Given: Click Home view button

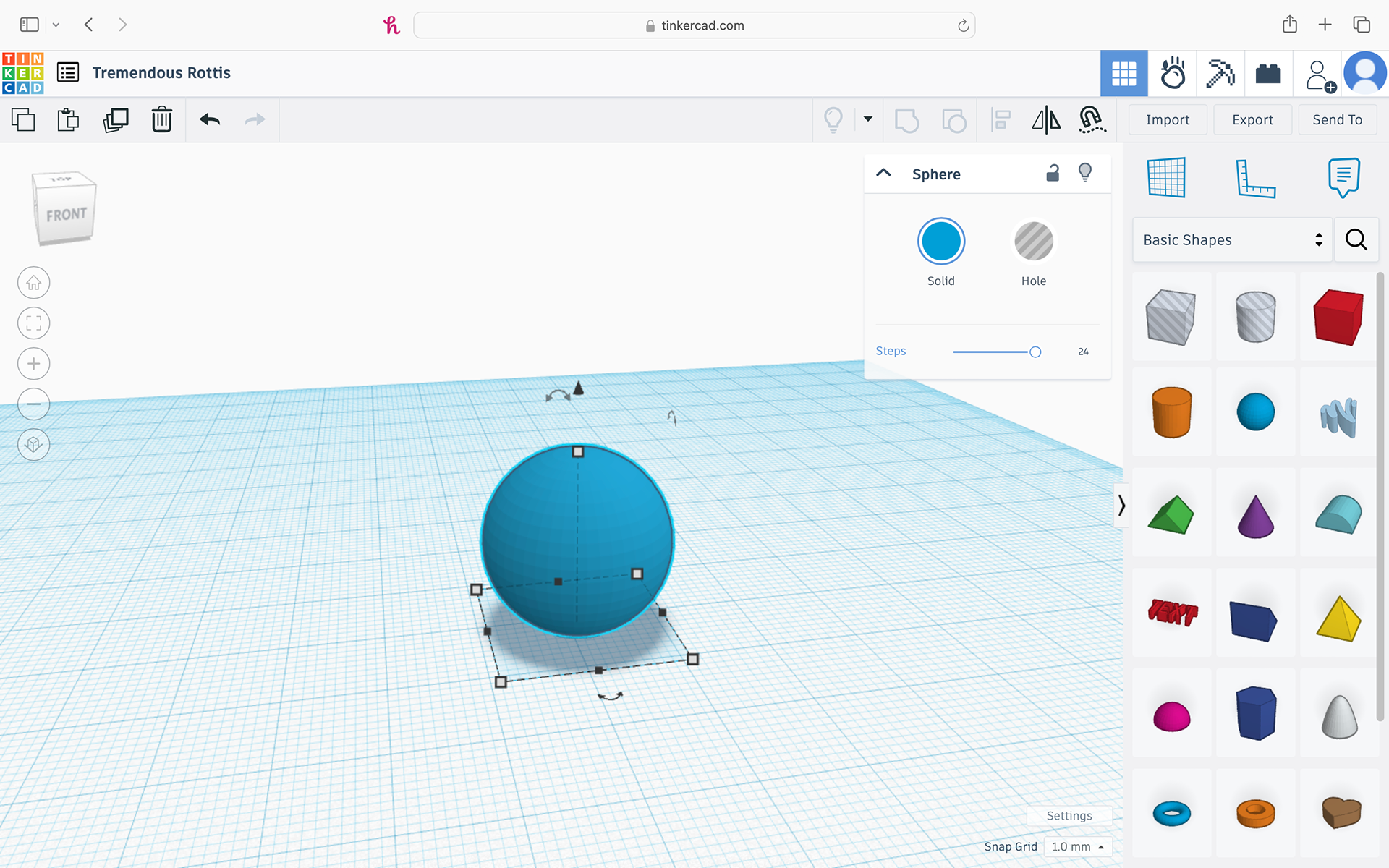Looking at the screenshot, I should (x=34, y=283).
